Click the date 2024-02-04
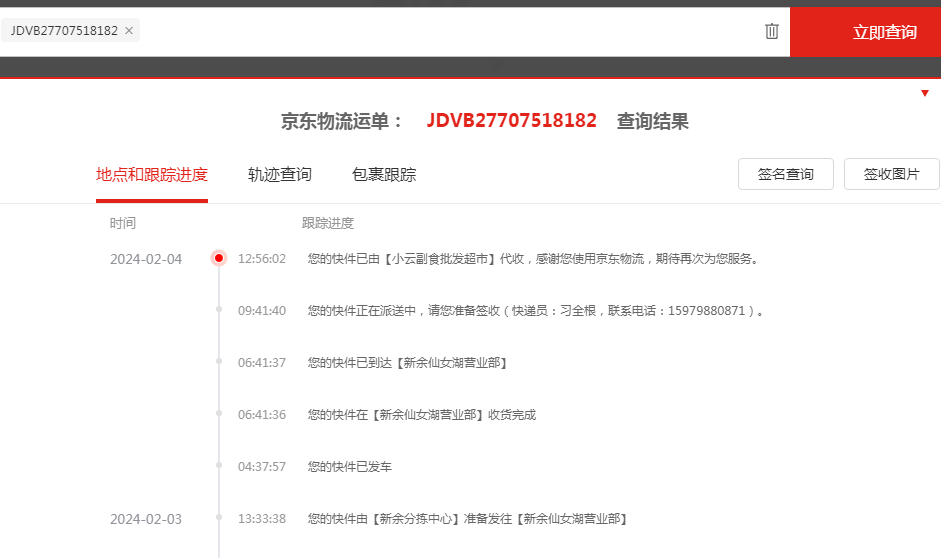 pos(146,259)
